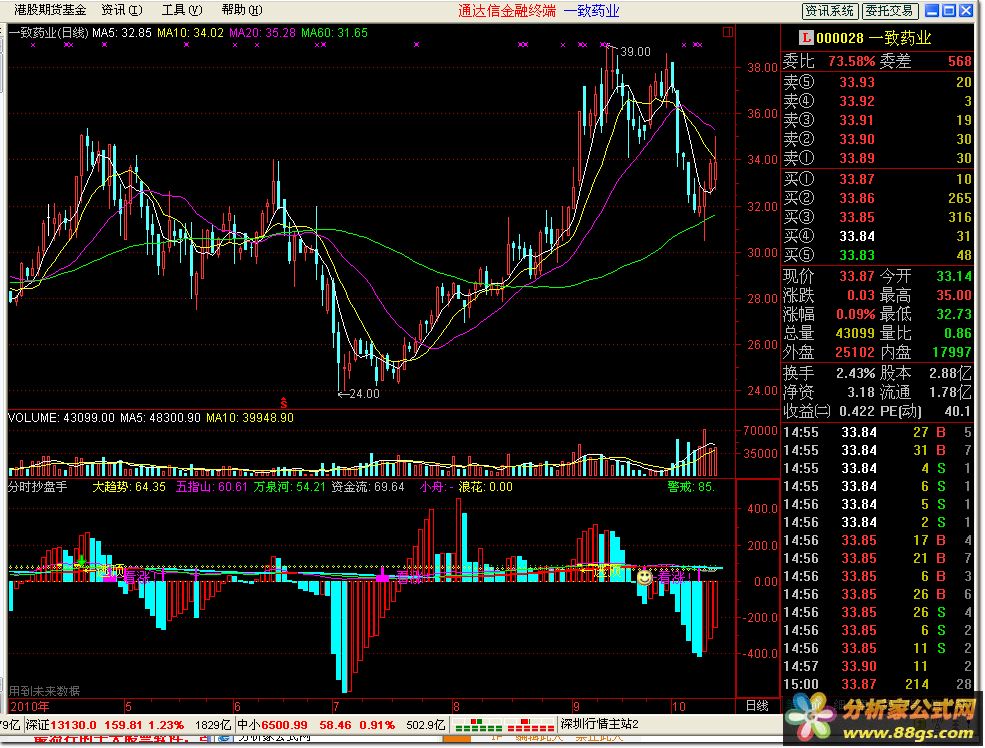Click the 39.00 high price label
This screenshot has height=748, width=985.
click(x=635, y=51)
